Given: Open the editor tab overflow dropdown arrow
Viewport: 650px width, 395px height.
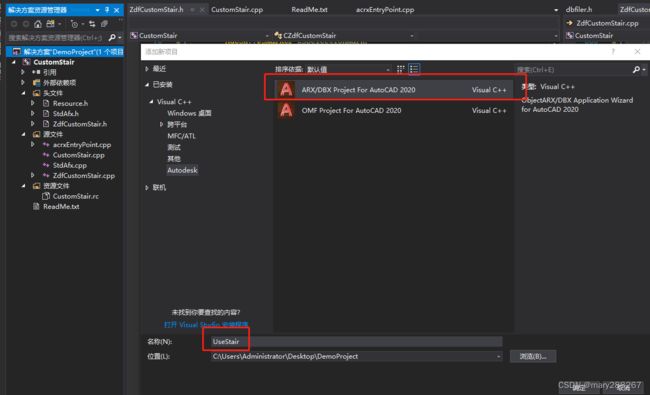Looking at the screenshot, I should (555, 10).
